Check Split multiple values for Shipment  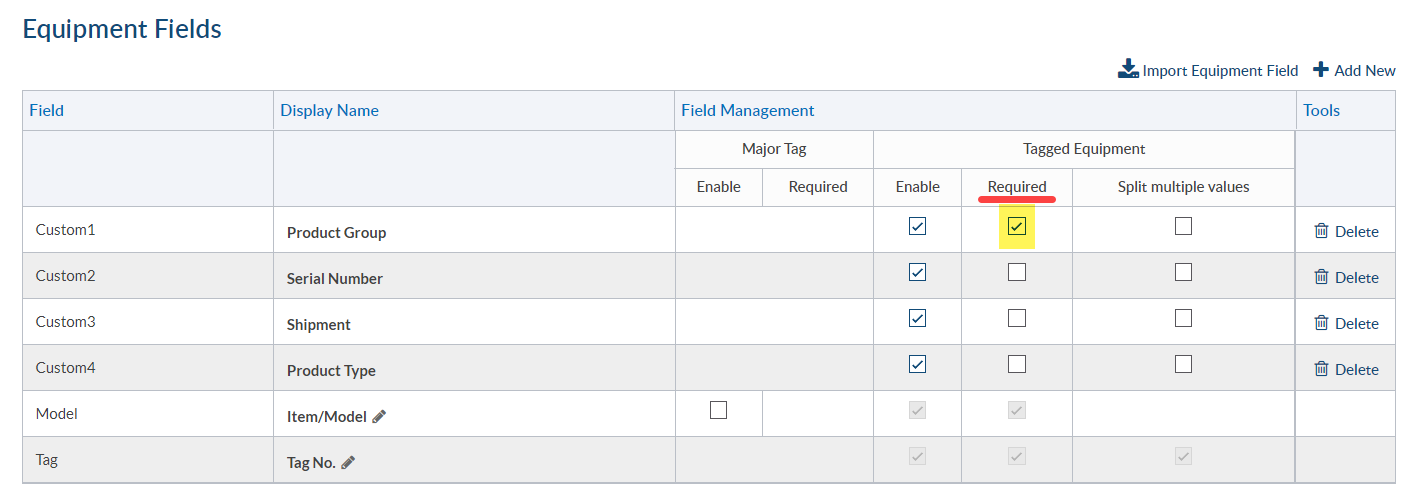click(x=1183, y=318)
